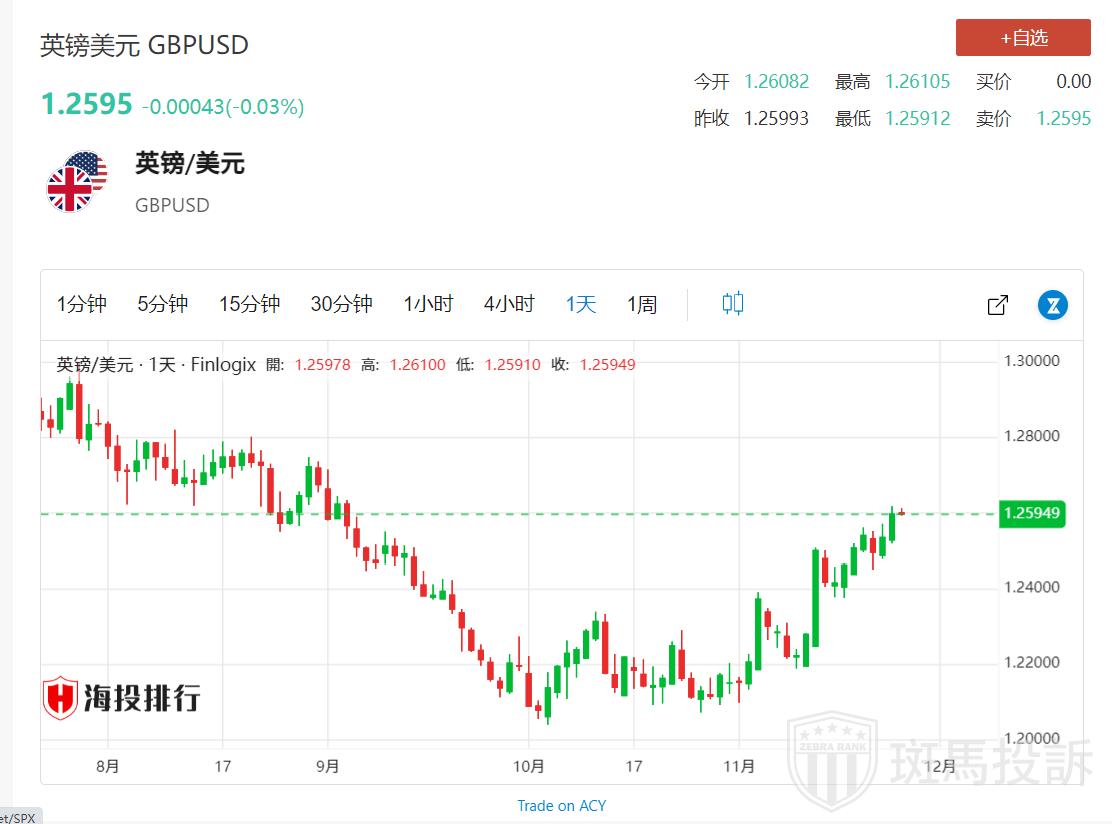
Task: Add GBPUSD with the +自选 button
Action: 1023,38
